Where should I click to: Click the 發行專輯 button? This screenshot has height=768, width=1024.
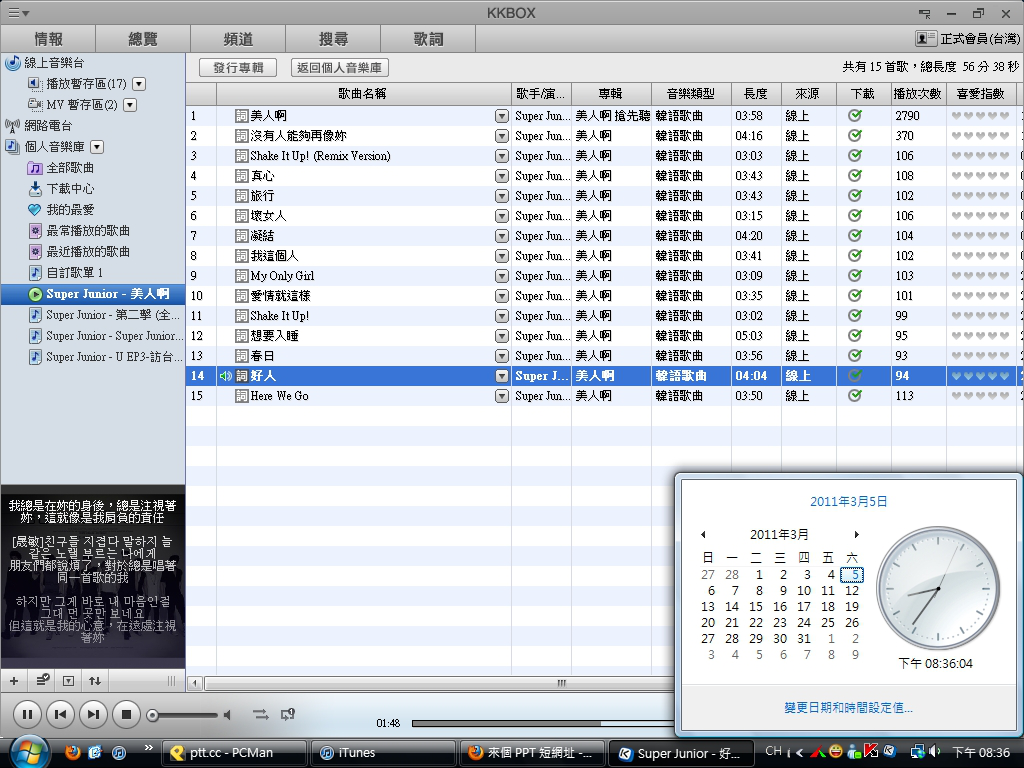[238, 68]
